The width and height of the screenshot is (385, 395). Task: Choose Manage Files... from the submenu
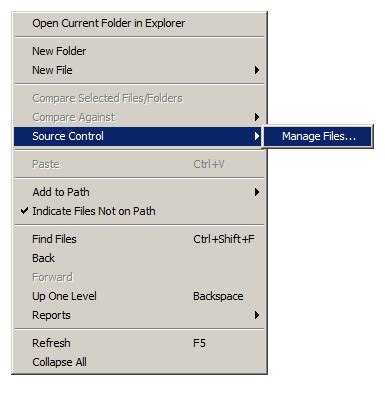[318, 136]
